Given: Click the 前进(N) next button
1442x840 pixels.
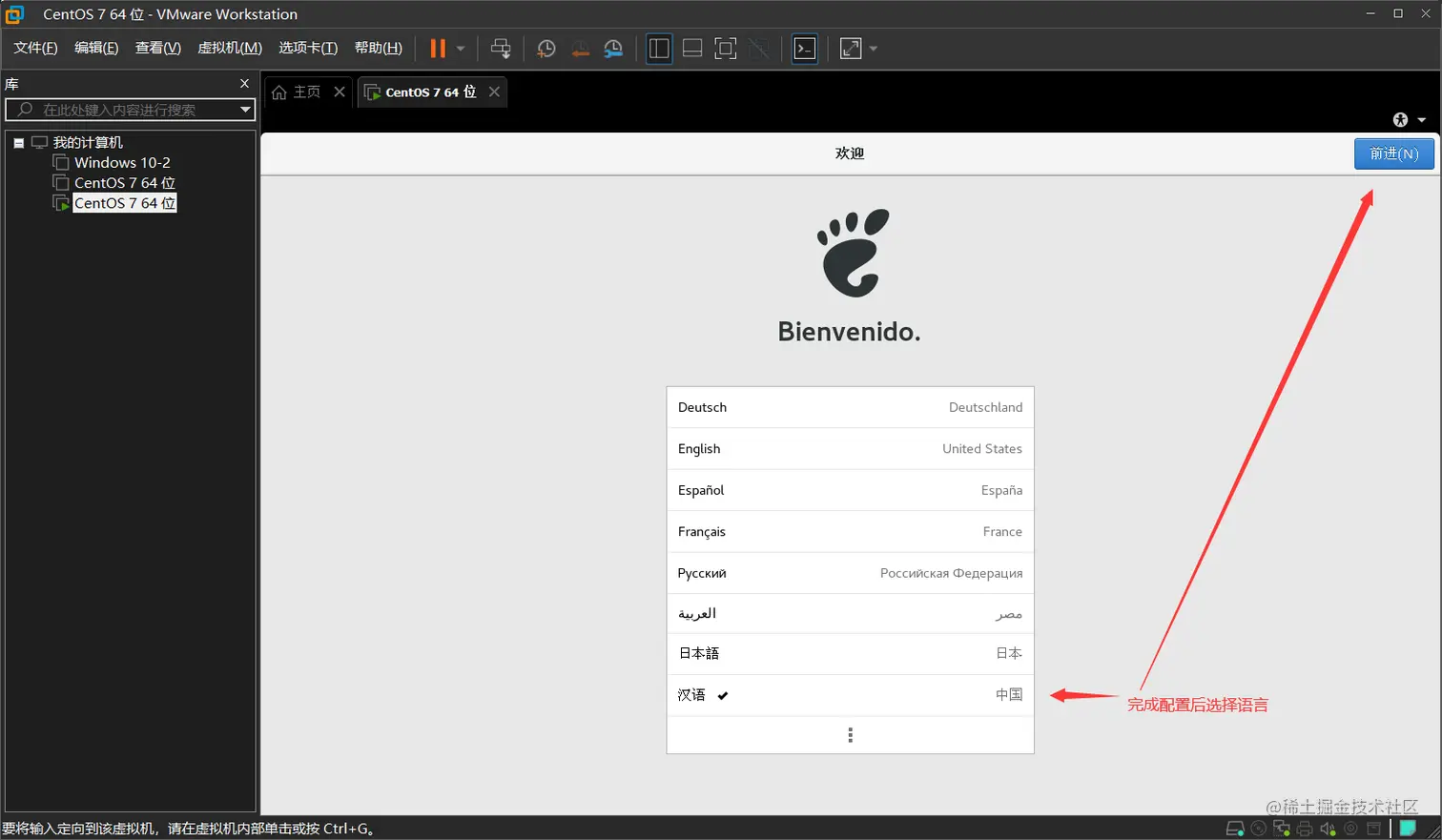Looking at the screenshot, I should coord(1394,154).
